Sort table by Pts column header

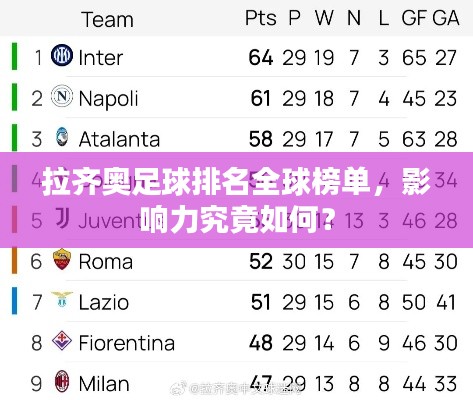[x=261, y=18]
